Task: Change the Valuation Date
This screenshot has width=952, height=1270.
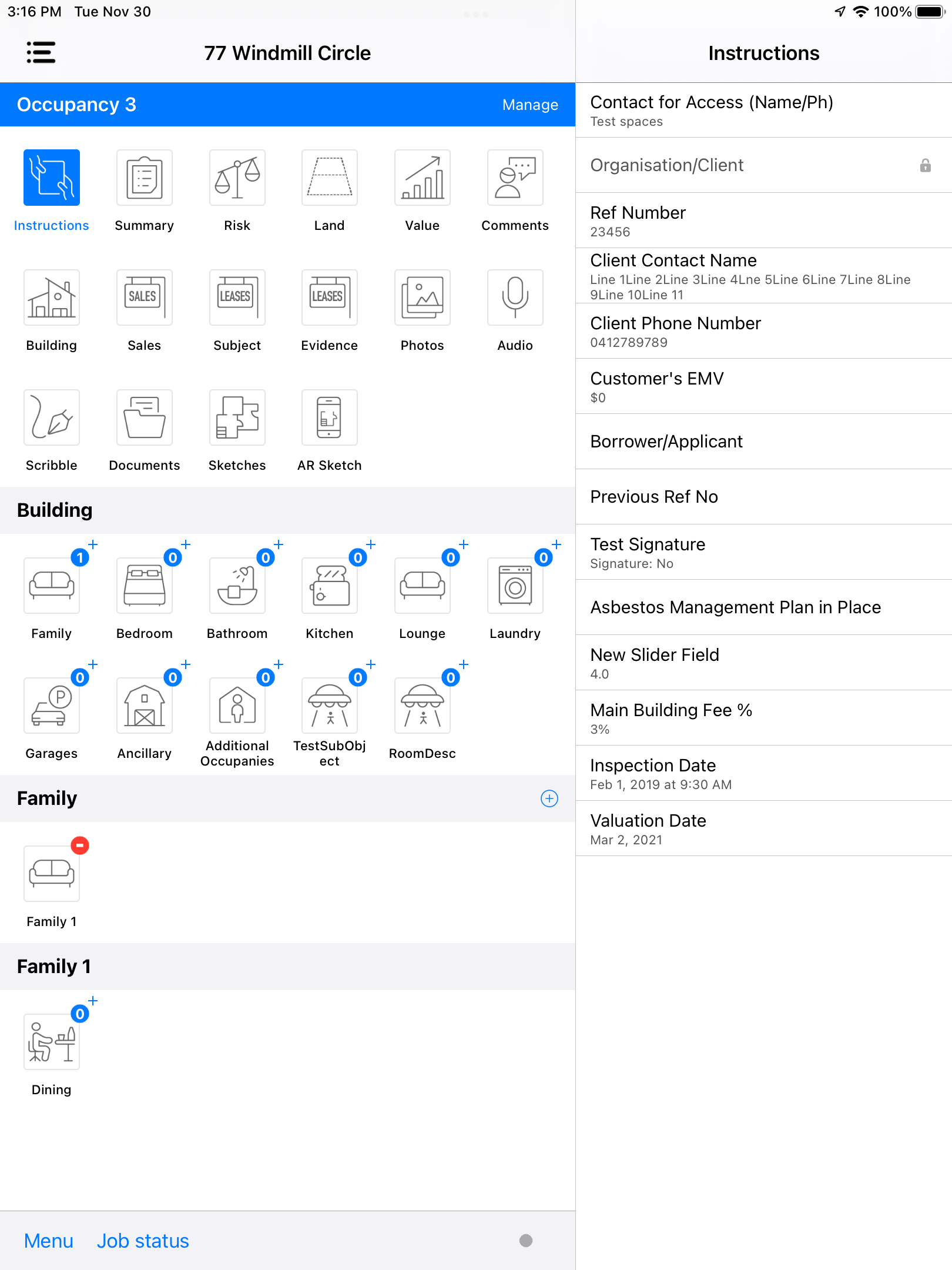Action: coord(764,828)
